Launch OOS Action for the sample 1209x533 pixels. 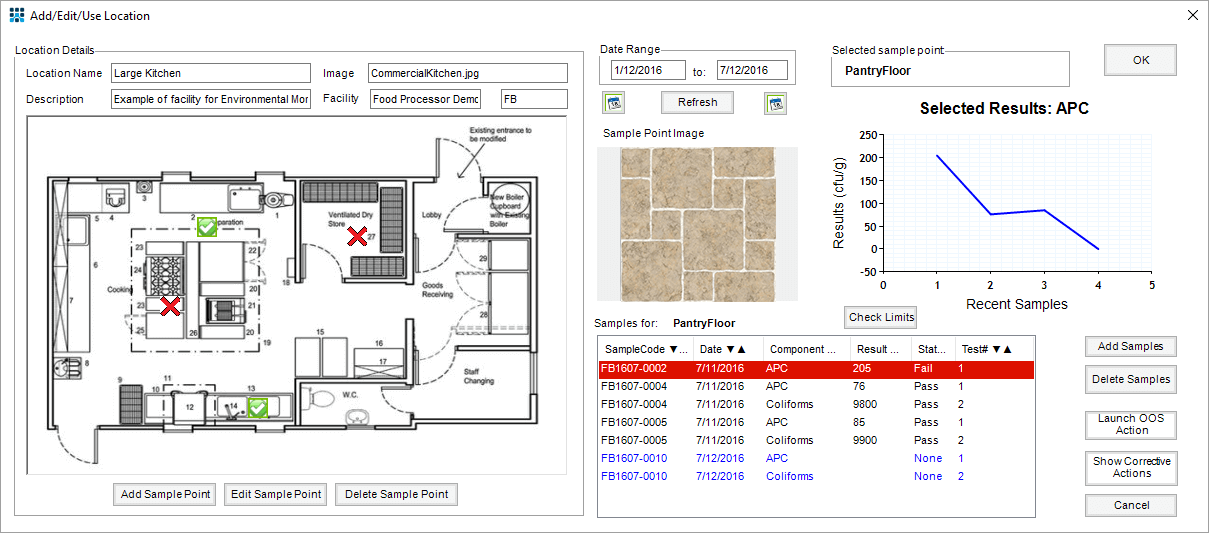[x=1131, y=425]
